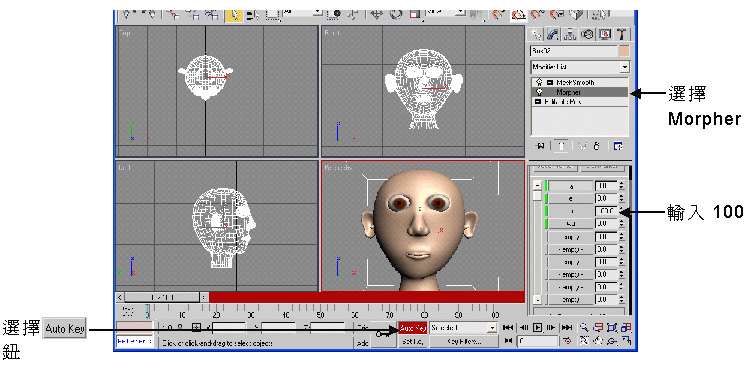Click the Zoom Extents All icon
Viewport: 749px width, 375px height.
click(626, 328)
